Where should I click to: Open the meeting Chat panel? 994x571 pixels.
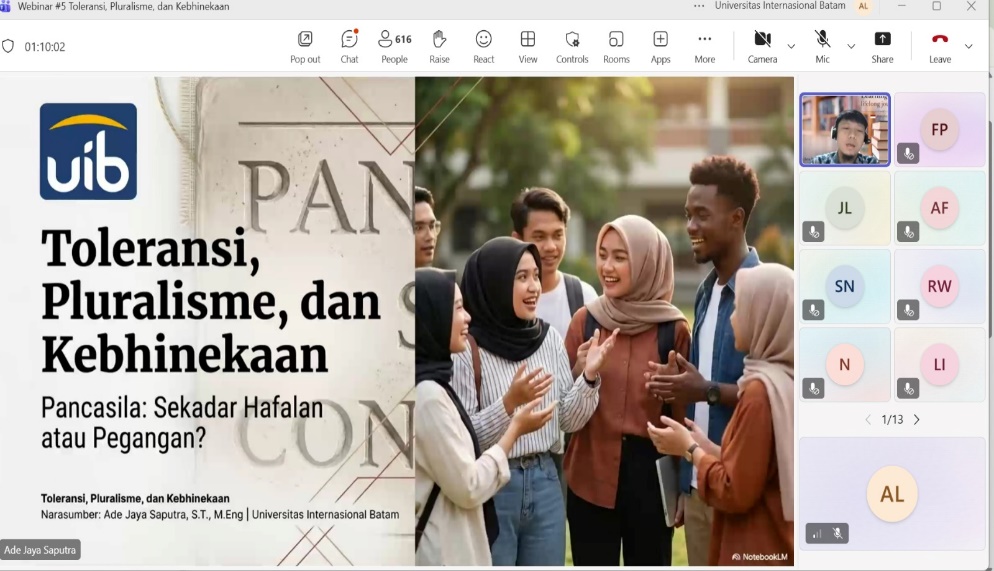349,46
